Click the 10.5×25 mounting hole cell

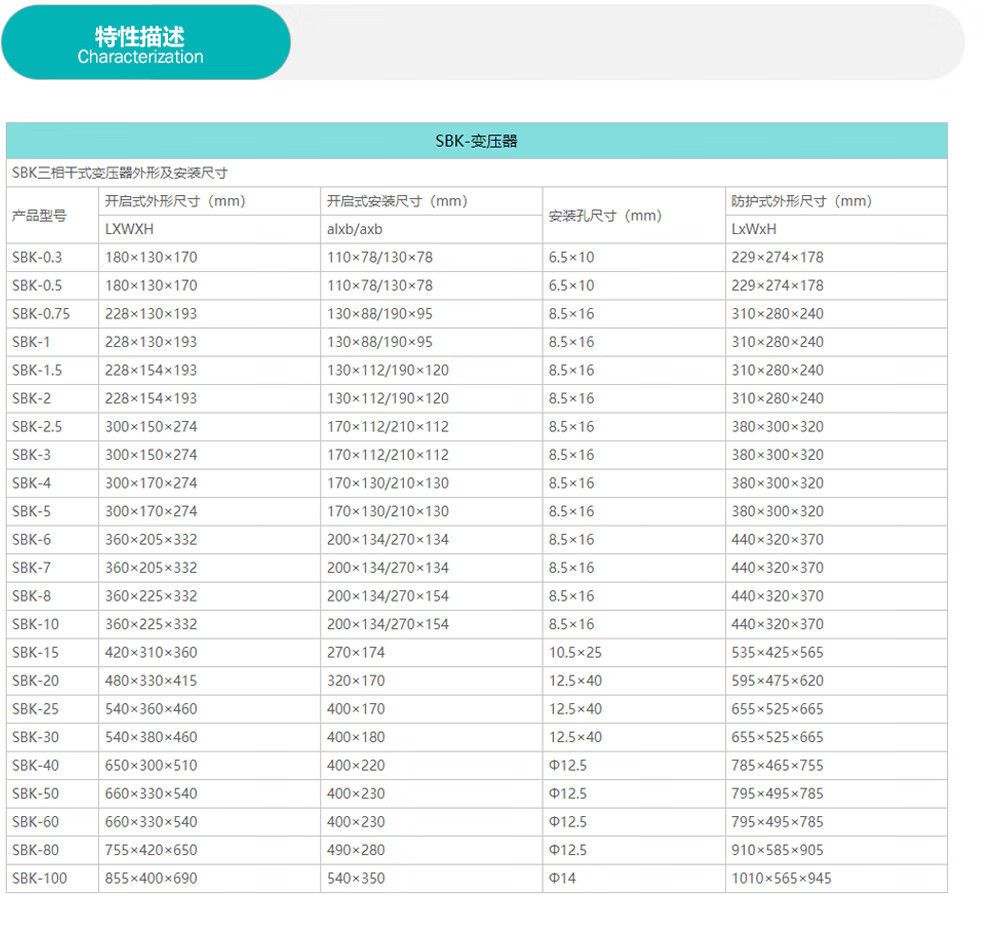(575, 652)
